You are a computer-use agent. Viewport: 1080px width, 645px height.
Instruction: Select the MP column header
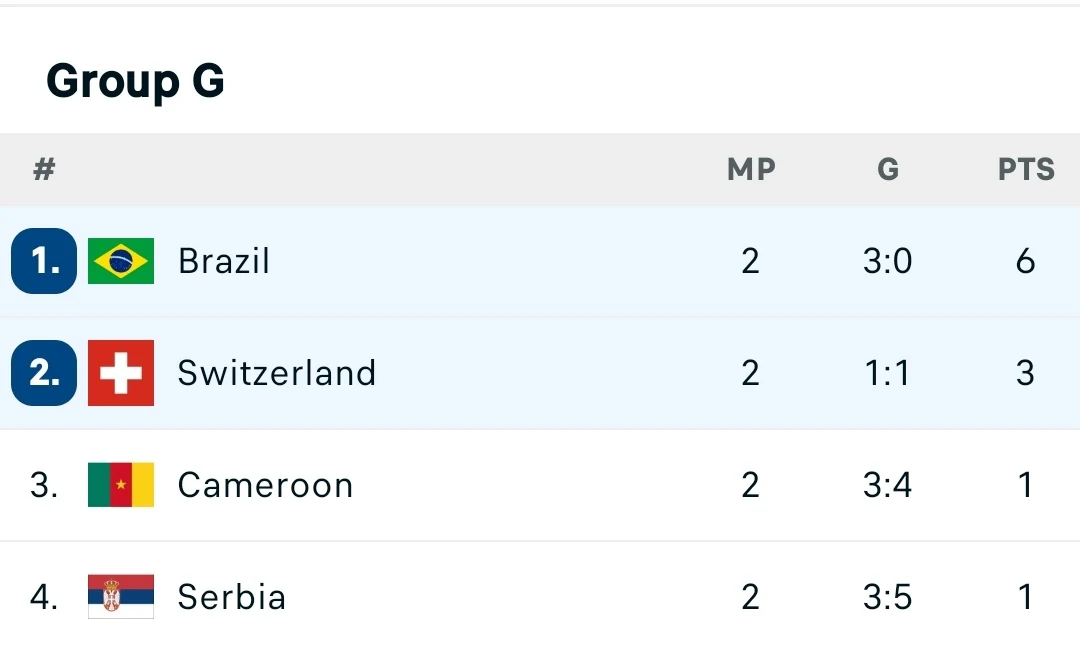pos(751,170)
